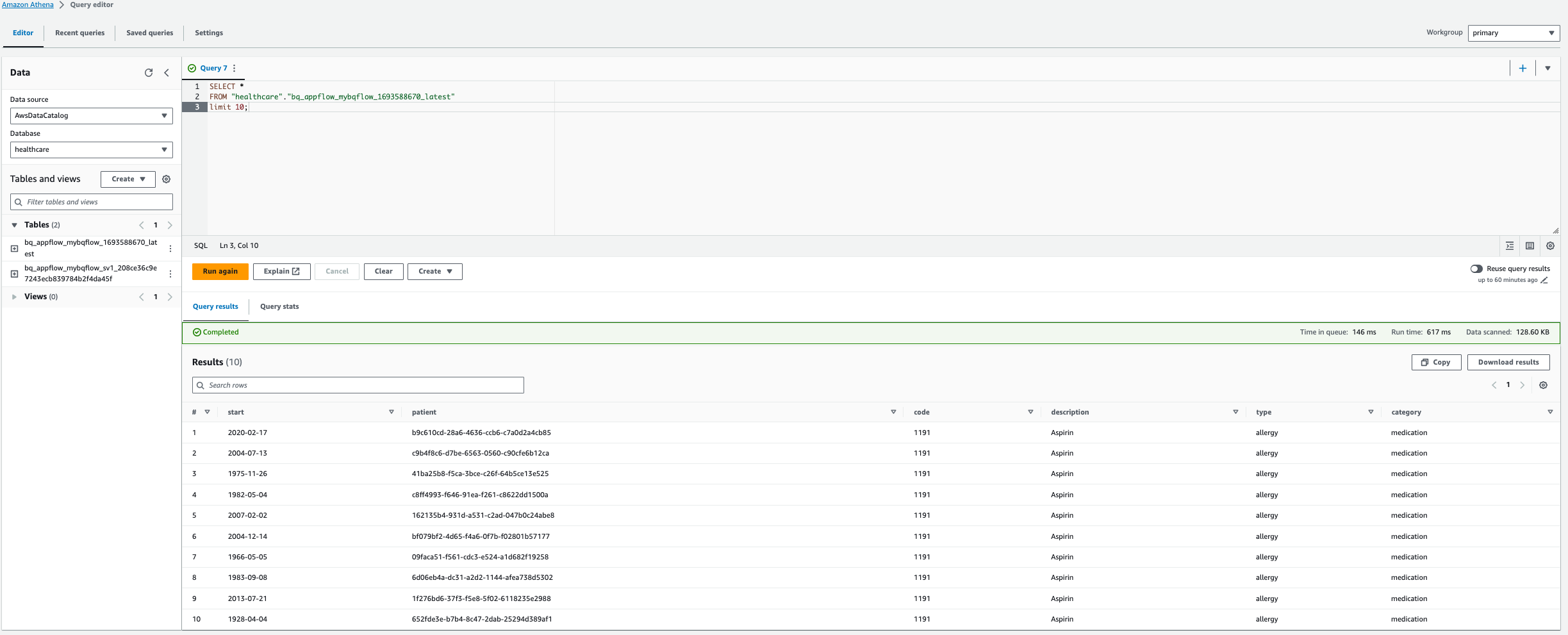
Task: Expand bq_appflow_mybqflow_1693588670_latest table columns
Action: [14, 249]
